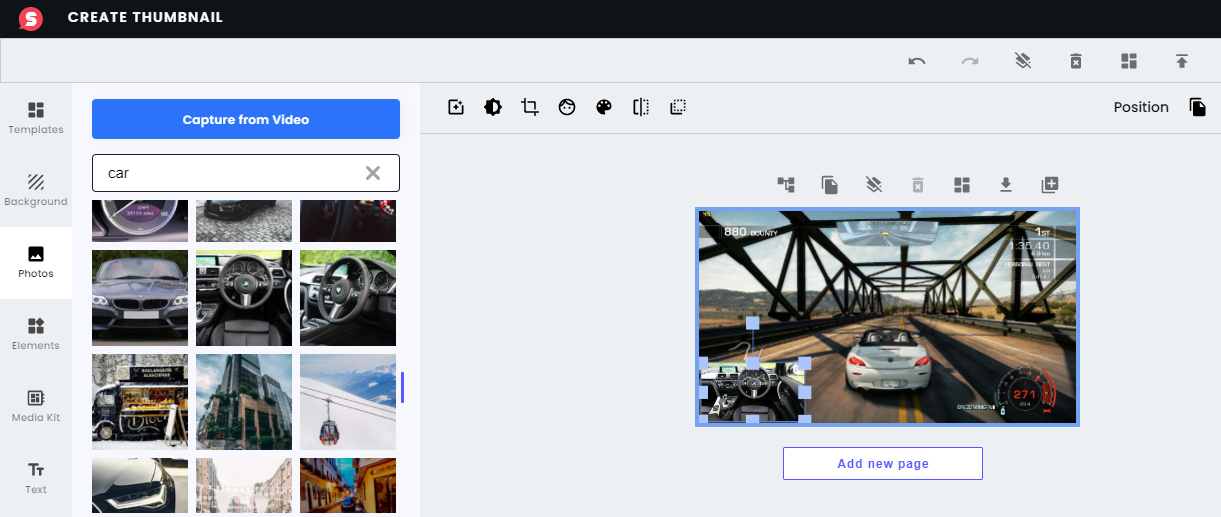The width and height of the screenshot is (1221, 517).
Task: Open the Background sidebar tab
Action: 36,190
